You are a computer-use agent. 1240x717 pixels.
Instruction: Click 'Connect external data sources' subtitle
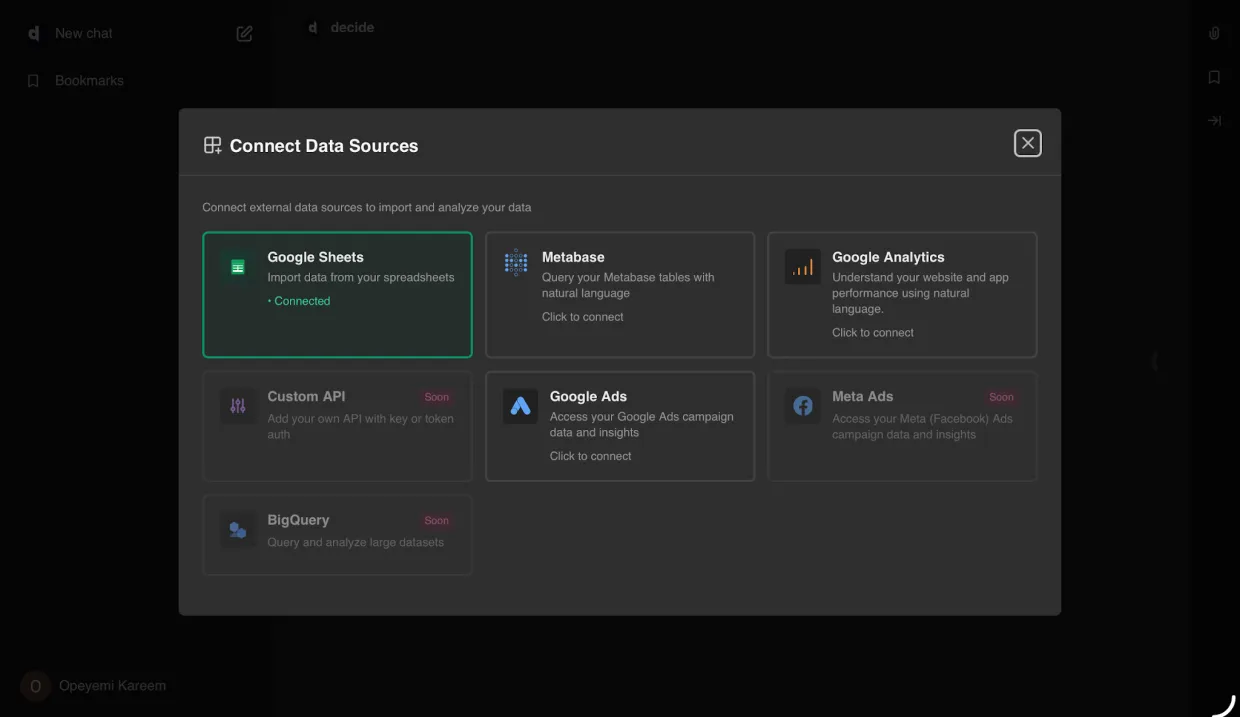click(367, 208)
